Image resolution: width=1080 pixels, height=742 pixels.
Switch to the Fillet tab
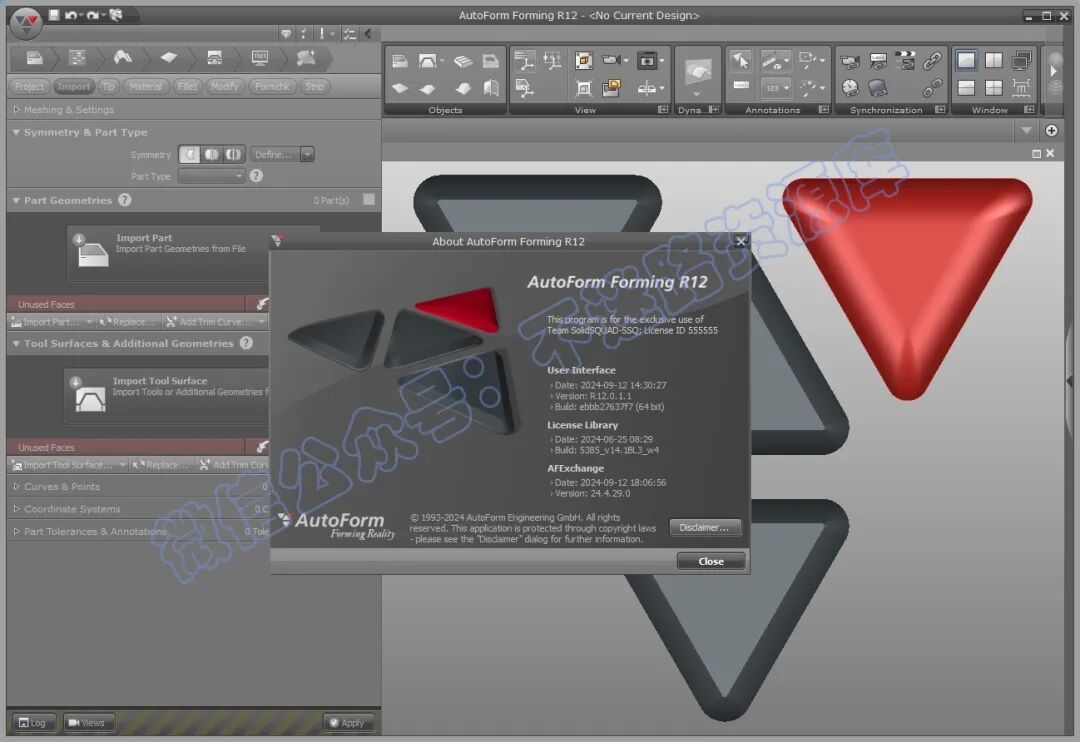pyautogui.click(x=187, y=87)
